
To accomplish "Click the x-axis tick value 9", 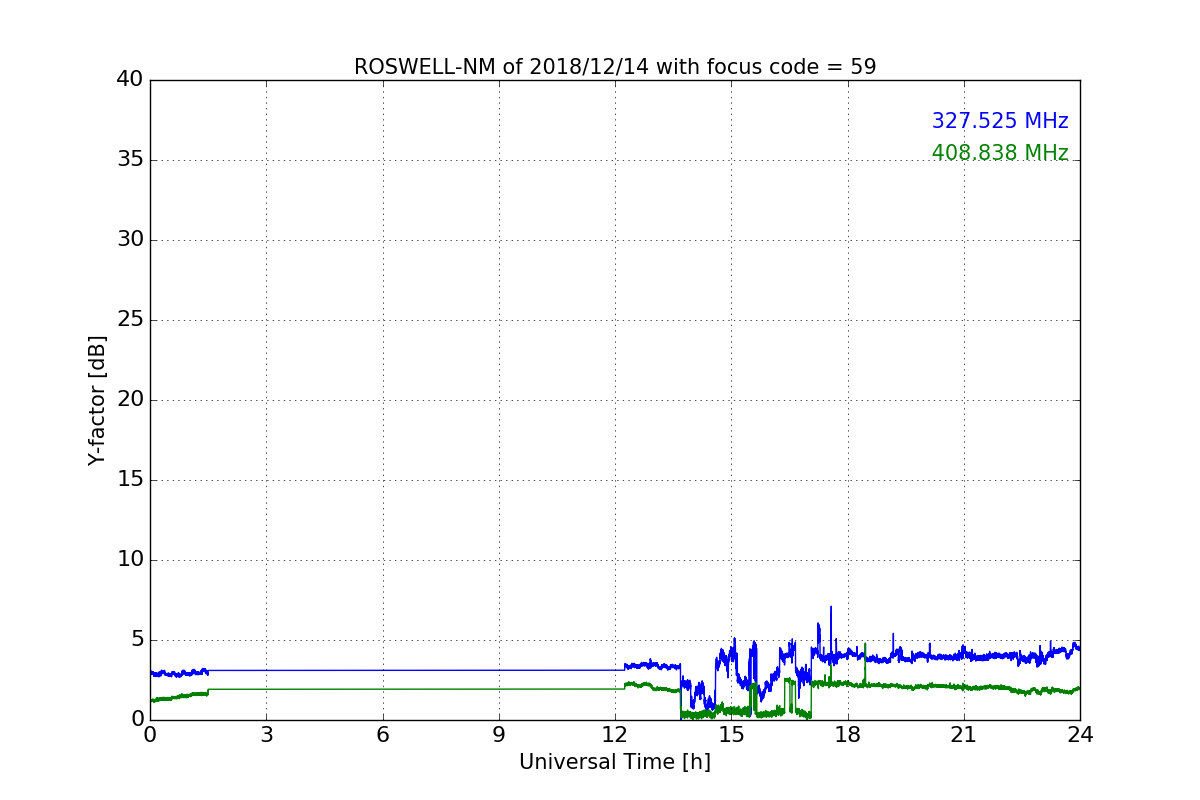I will coord(499,735).
